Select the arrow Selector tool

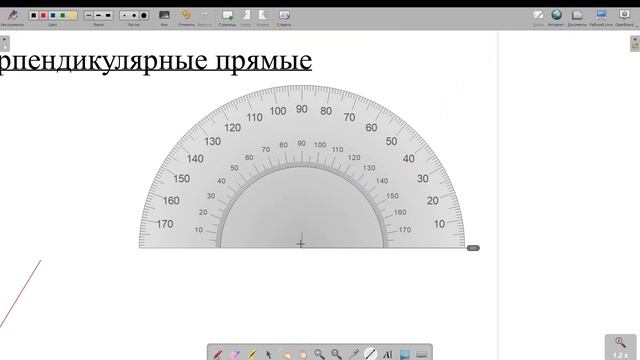pyautogui.click(x=269, y=354)
